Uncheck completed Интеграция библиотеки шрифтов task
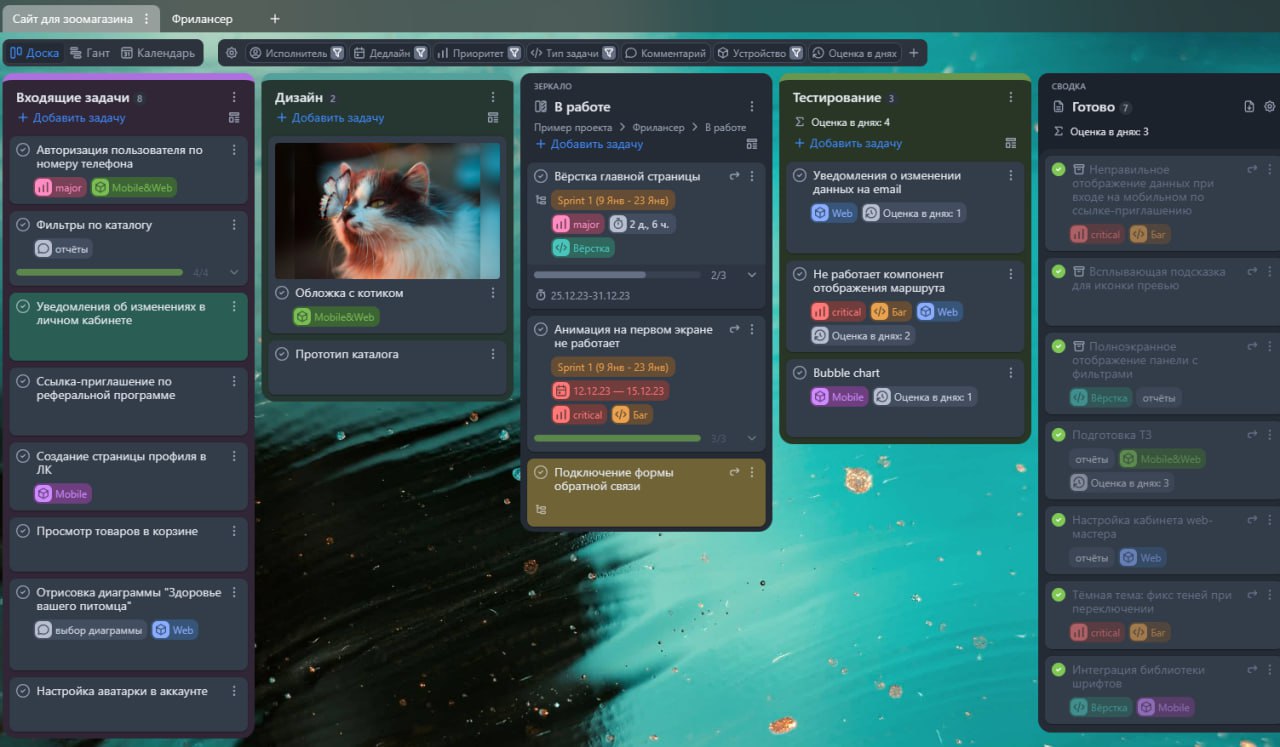Screen dimensions: 1280x747 click(x=1059, y=670)
